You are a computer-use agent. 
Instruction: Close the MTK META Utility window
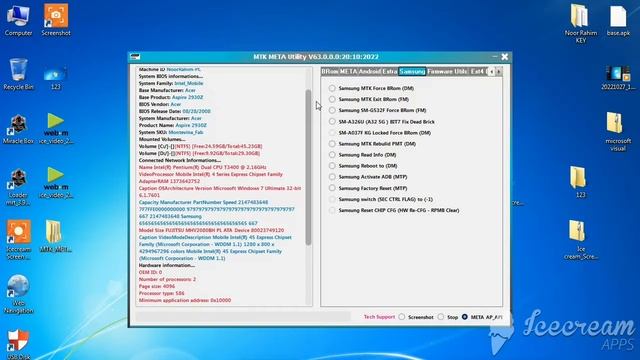pos(504,57)
